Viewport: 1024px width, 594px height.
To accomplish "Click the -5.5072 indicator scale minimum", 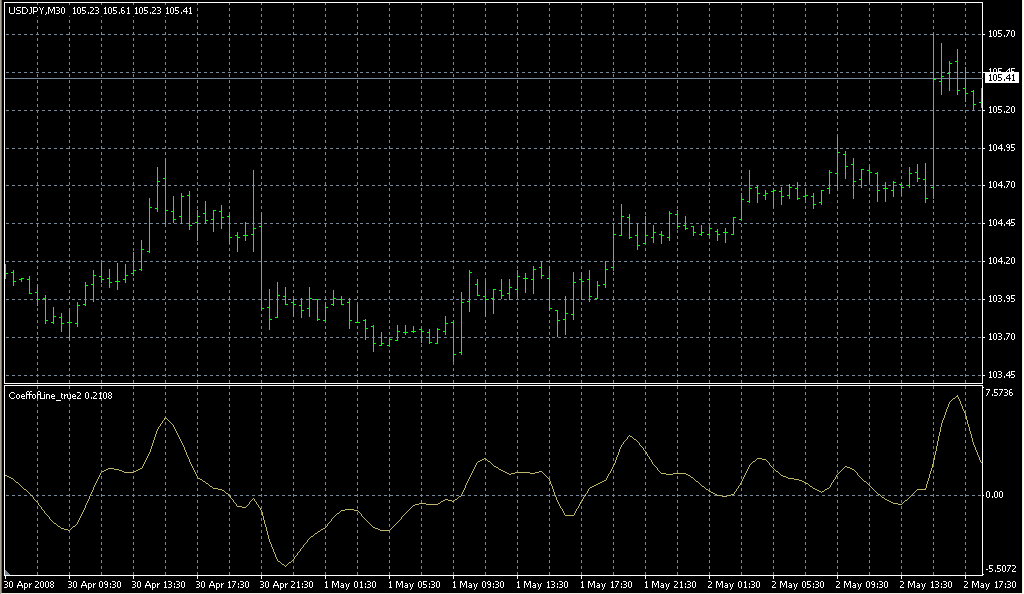I will 1002,569.
